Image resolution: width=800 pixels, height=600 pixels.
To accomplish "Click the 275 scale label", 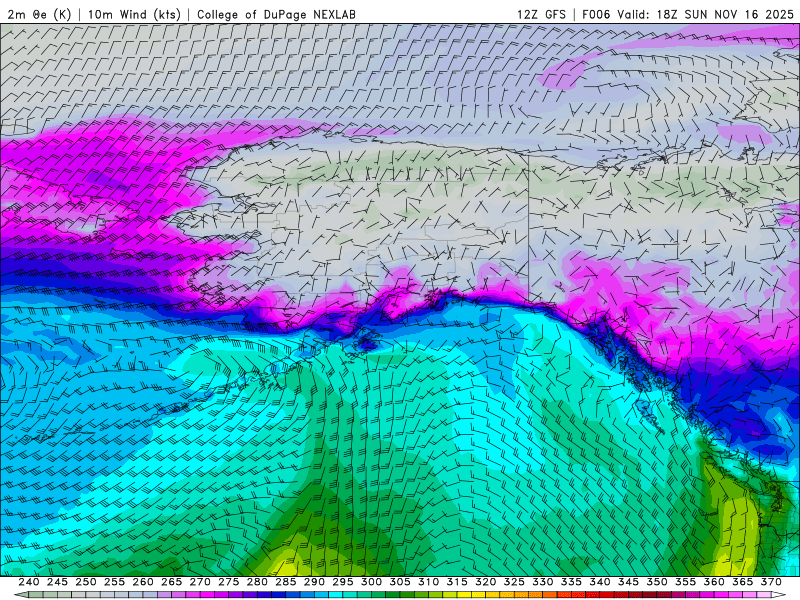I will point(229,582).
